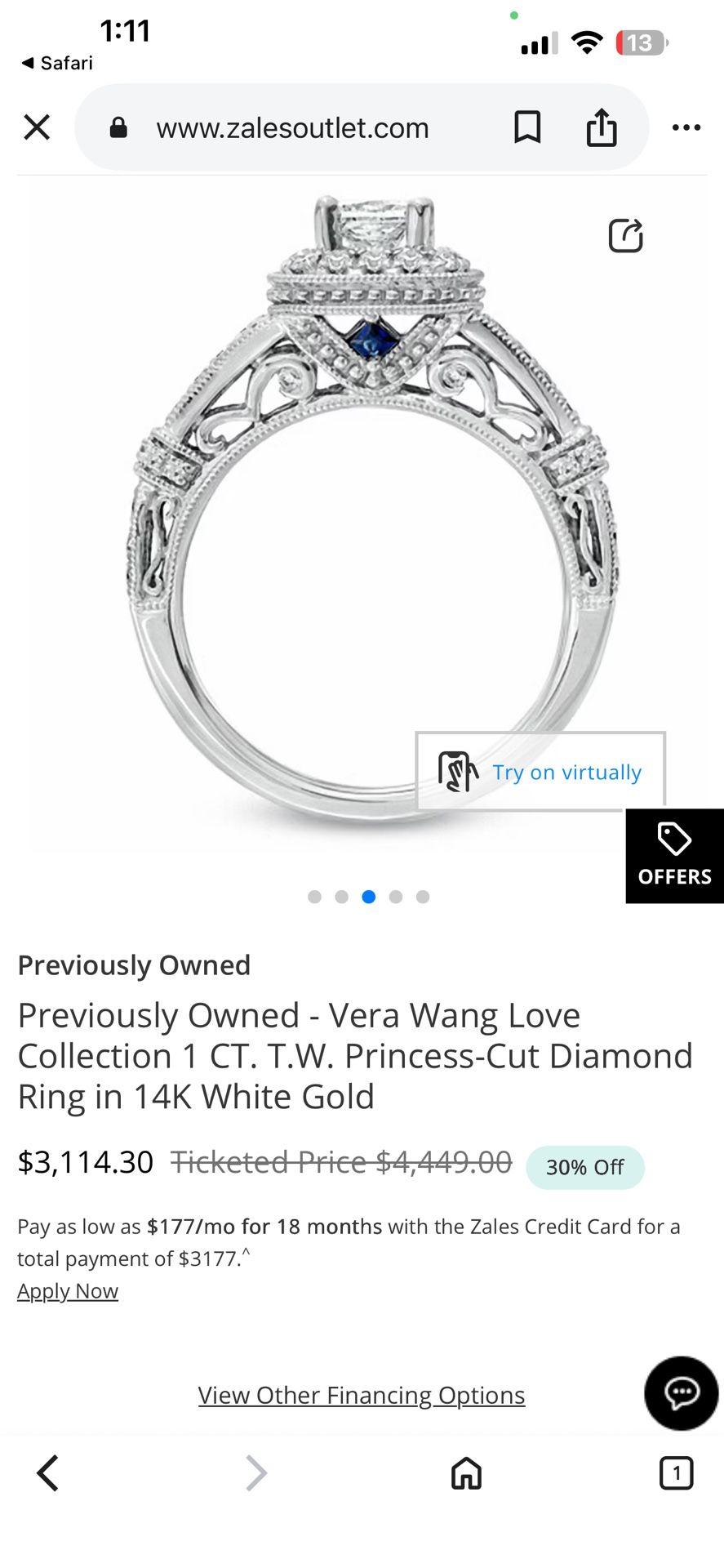Open the three-dot more options menu
The height and width of the screenshot is (1568, 724).
click(686, 127)
